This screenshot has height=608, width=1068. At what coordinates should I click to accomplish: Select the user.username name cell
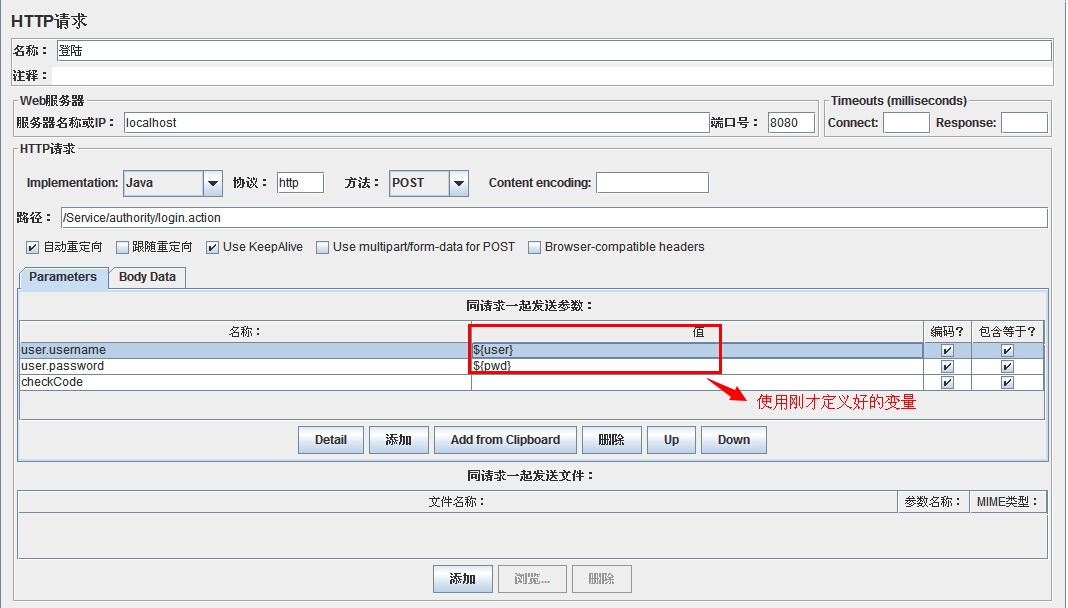click(245, 350)
